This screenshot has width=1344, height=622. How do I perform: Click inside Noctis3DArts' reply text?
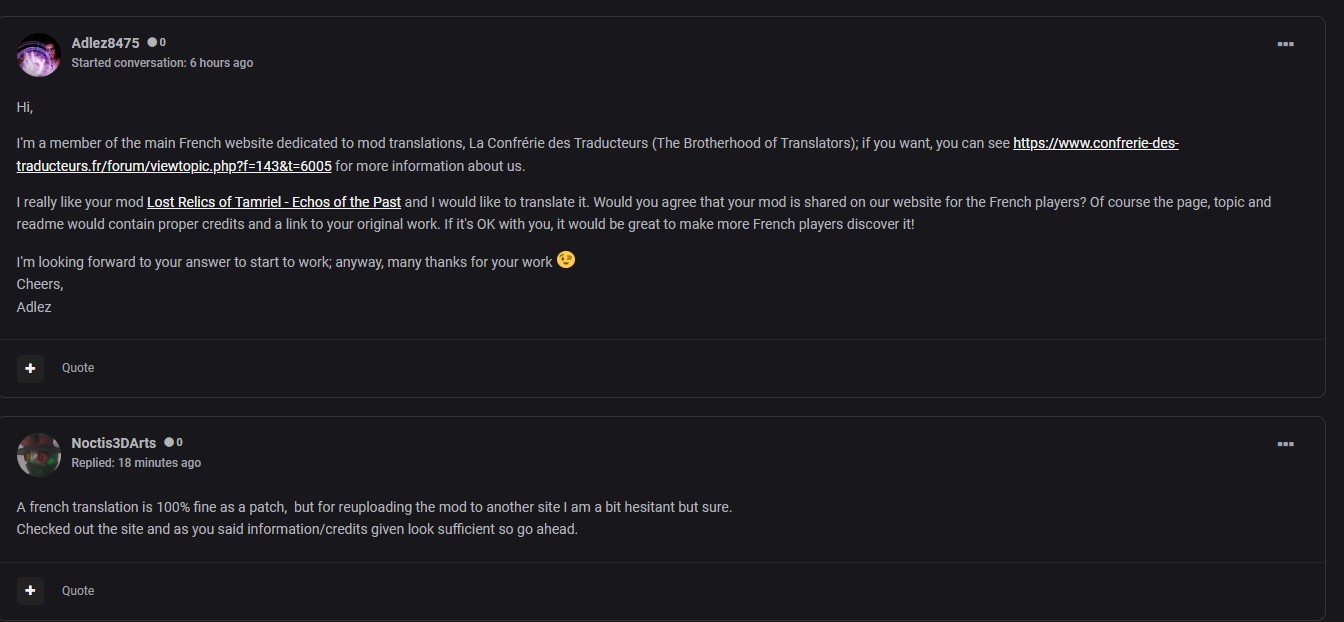[x=374, y=518]
